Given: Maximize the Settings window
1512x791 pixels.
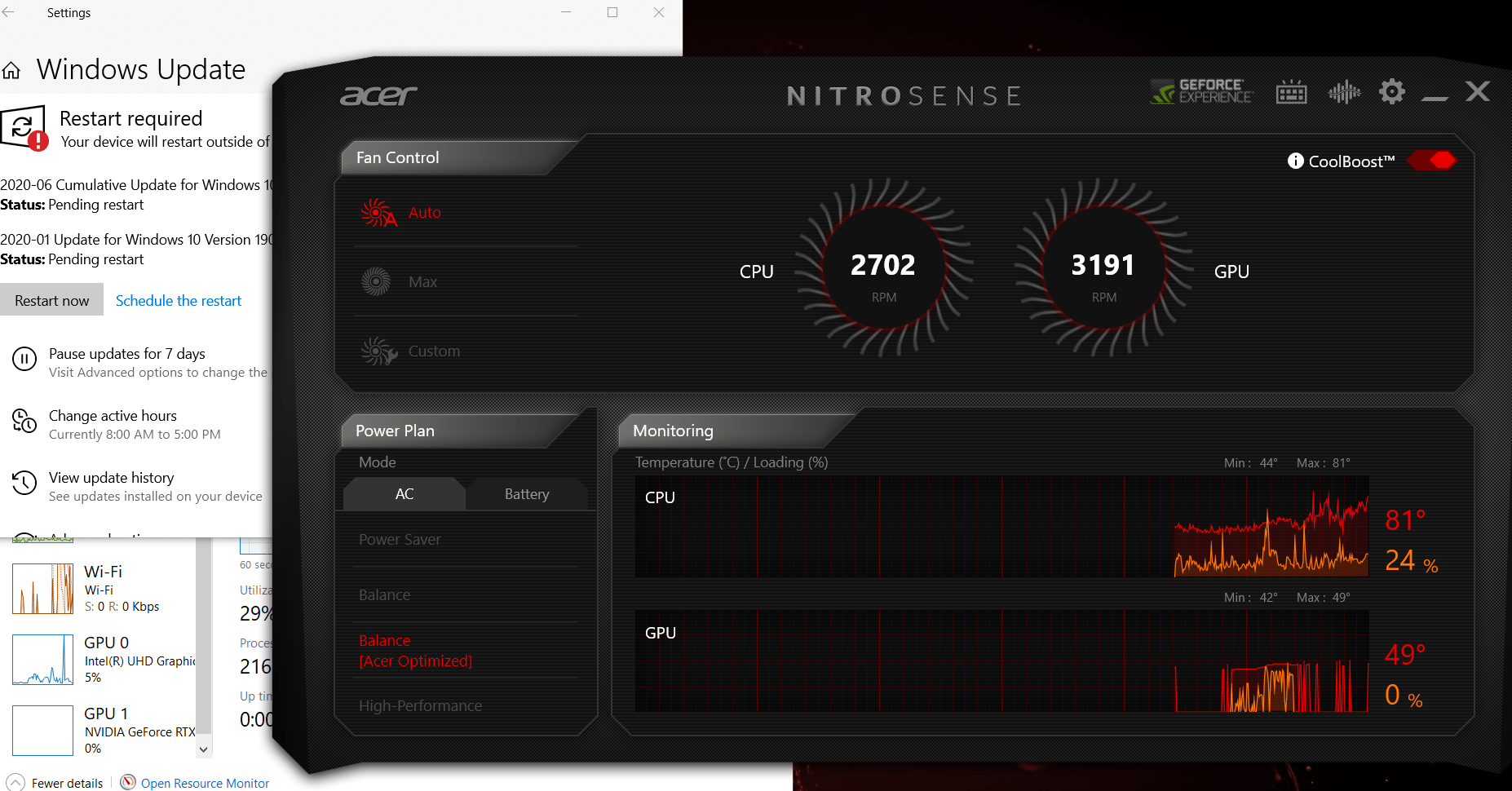Looking at the screenshot, I should pyautogui.click(x=612, y=12).
